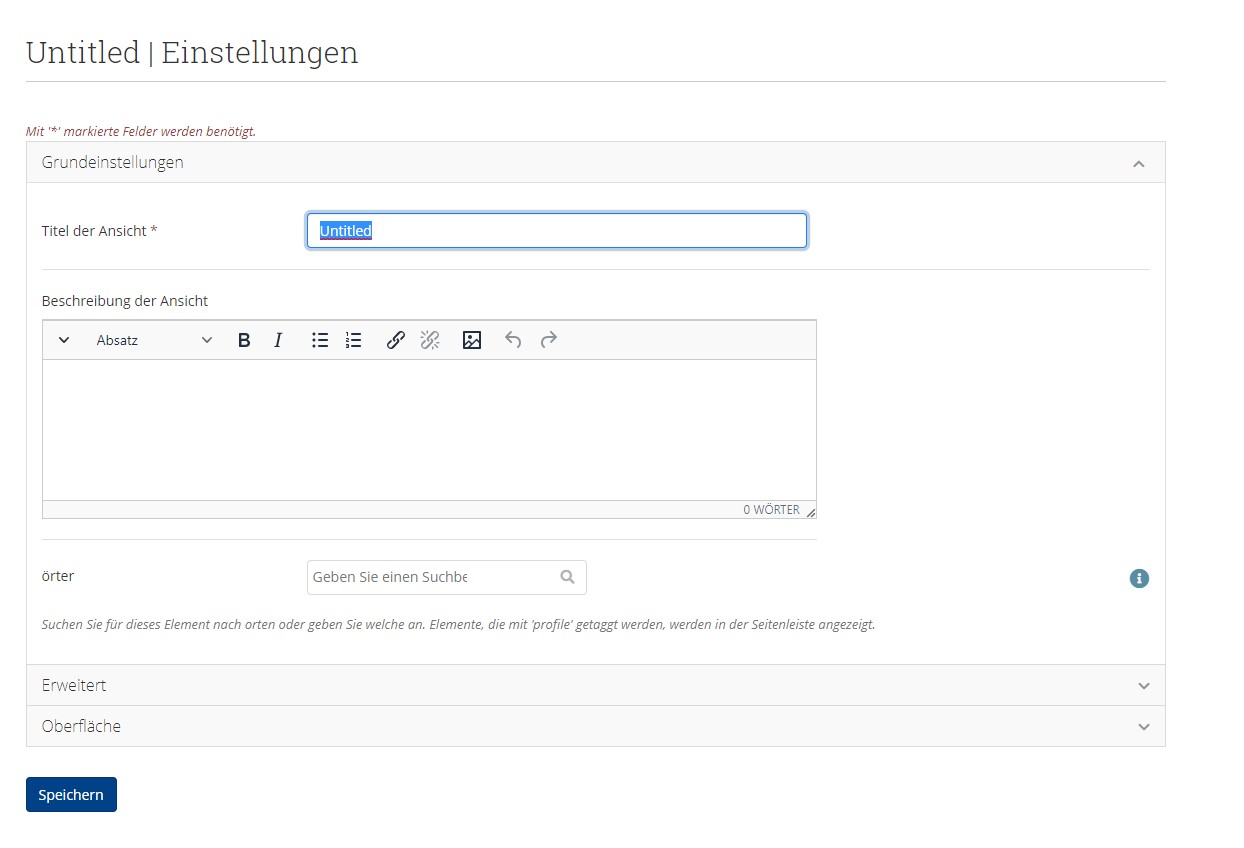Click into the description text area

point(429,430)
